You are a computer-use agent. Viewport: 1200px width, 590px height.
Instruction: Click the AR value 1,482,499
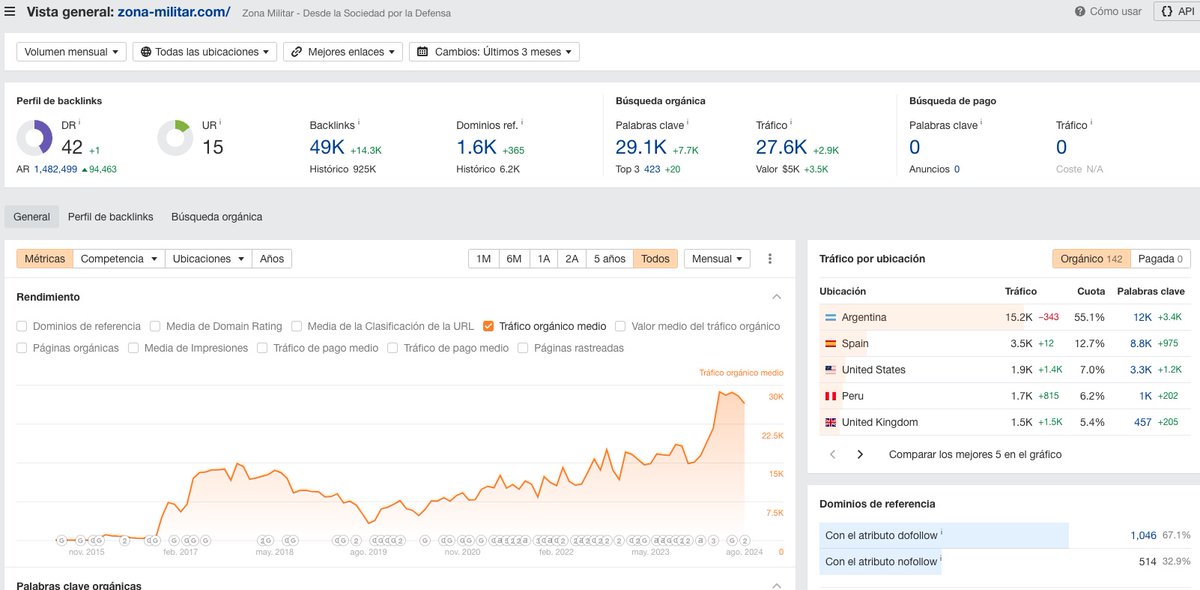pyautogui.click(x=56, y=169)
